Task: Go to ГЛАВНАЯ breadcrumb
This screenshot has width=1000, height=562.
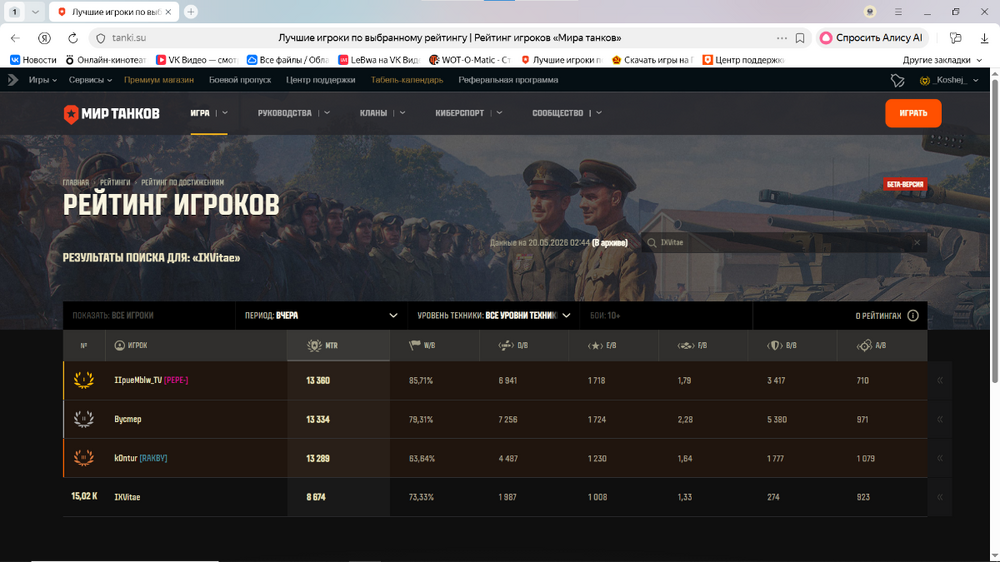Action: tap(75, 182)
